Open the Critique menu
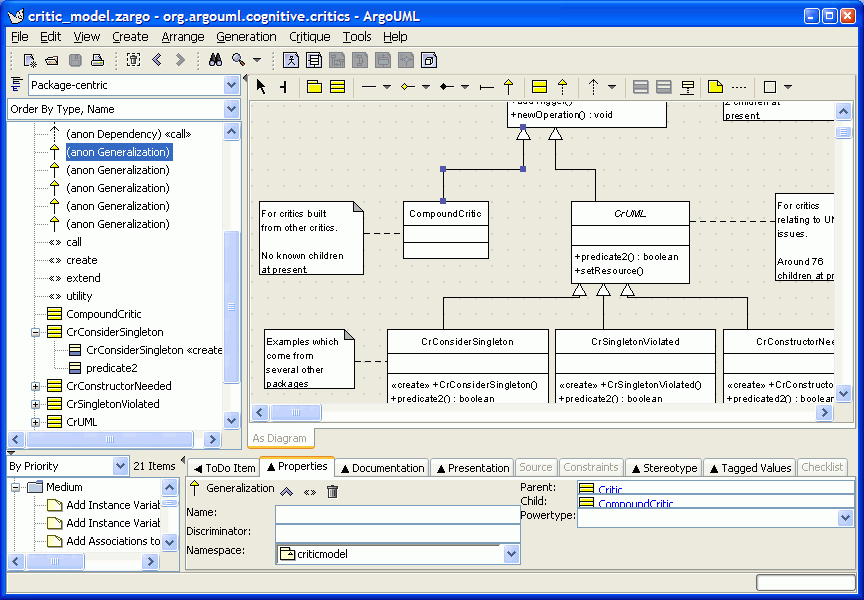Viewport: 864px width, 600px height. 310,37
